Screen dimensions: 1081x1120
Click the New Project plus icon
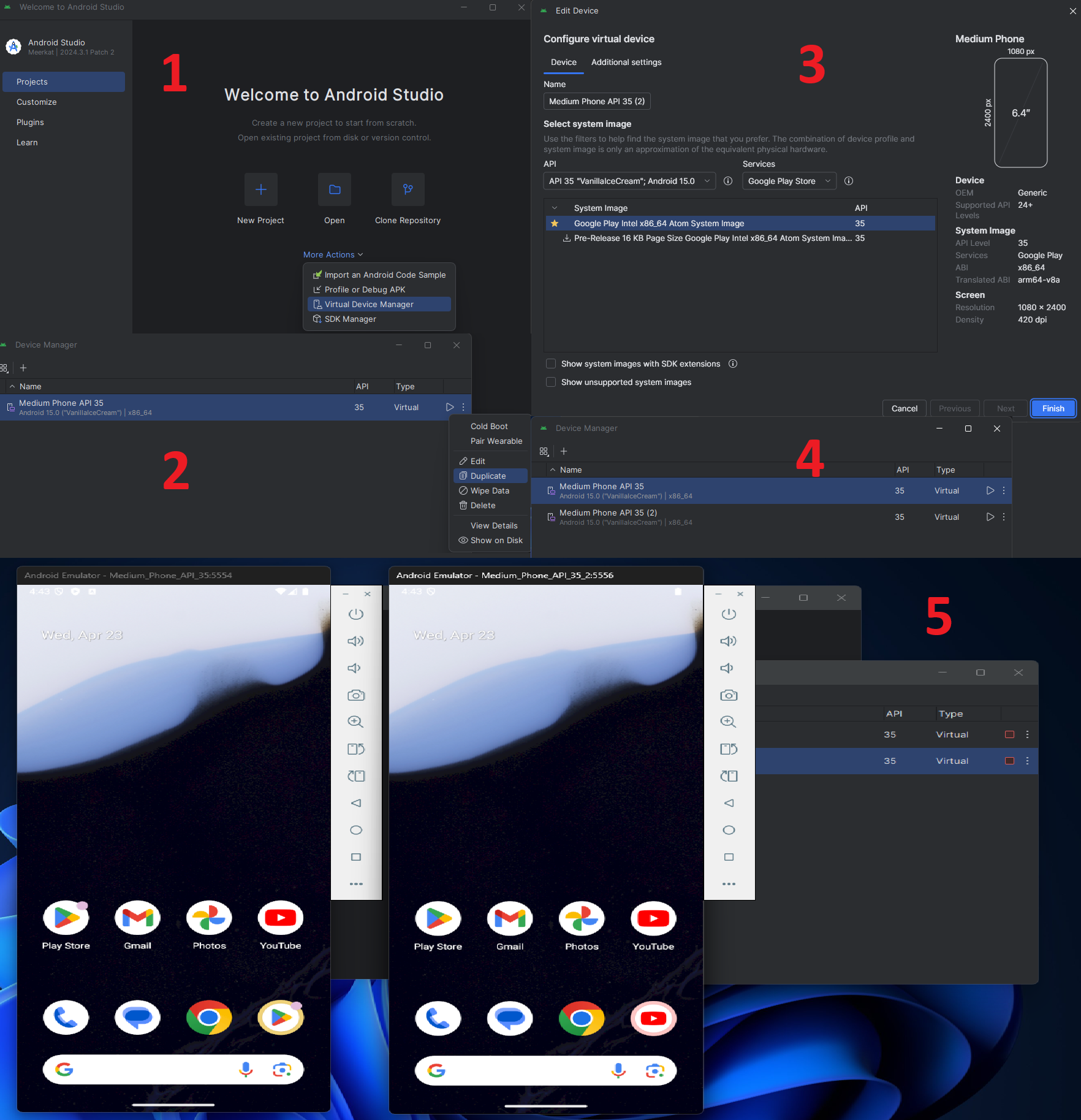[260, 189]
